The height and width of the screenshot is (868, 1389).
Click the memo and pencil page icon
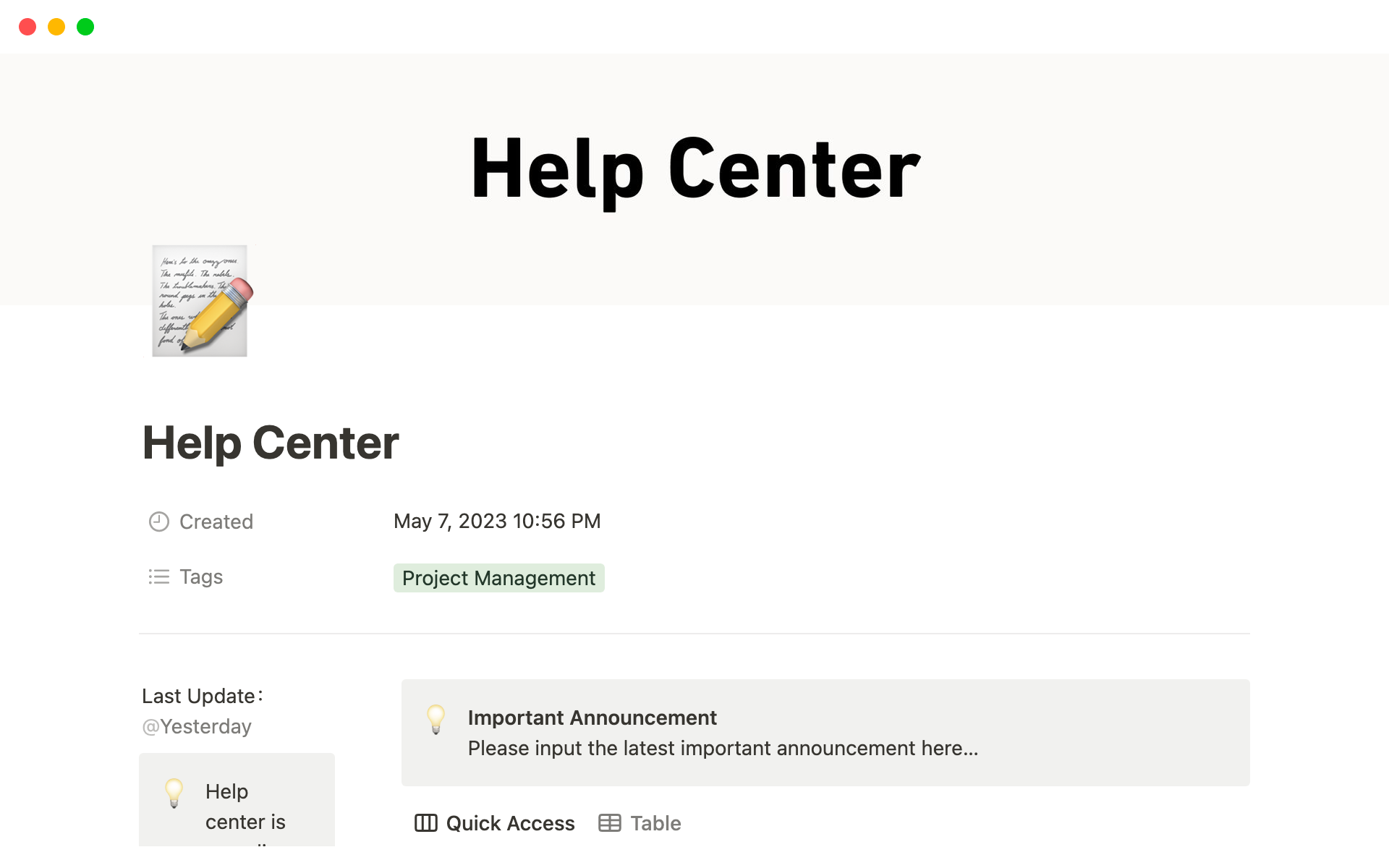[200, 301]
